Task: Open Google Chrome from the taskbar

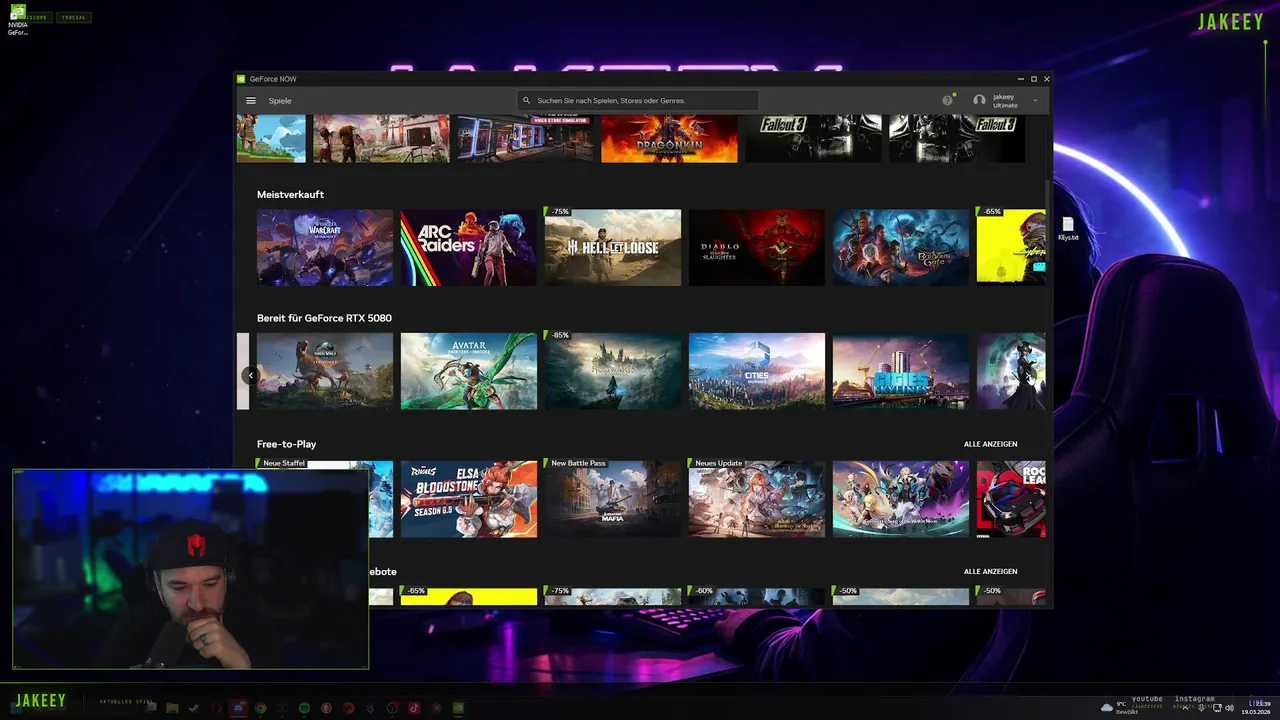Action: point(260,708)
